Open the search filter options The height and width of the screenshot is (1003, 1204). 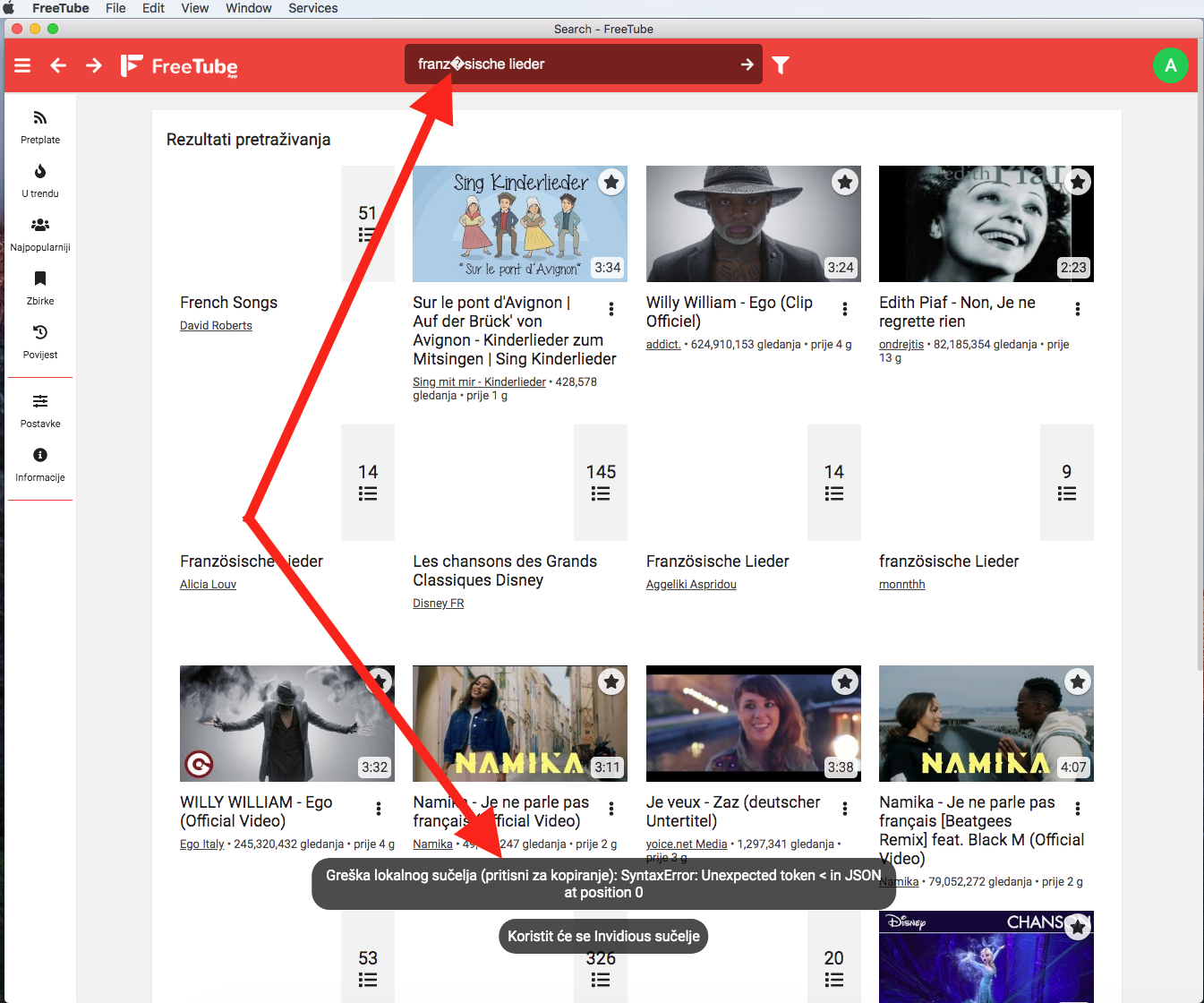click(x=780, y=64)
